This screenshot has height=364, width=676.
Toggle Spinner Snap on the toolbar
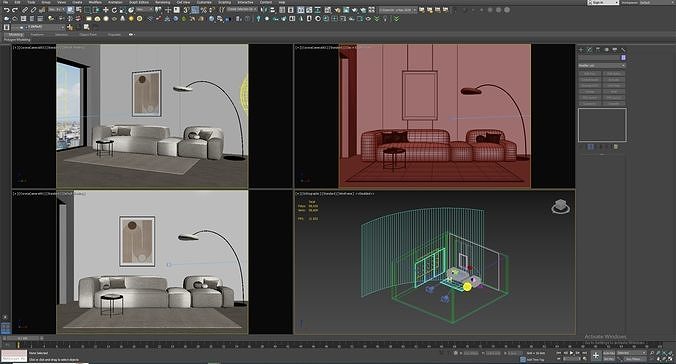pyautogui.click(x=212, y=9)
